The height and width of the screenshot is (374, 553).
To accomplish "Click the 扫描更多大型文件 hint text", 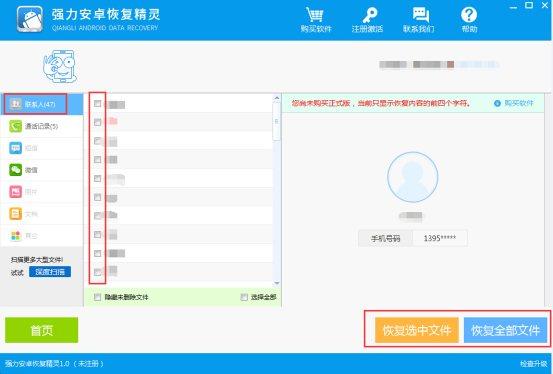I will pos(37,260).
